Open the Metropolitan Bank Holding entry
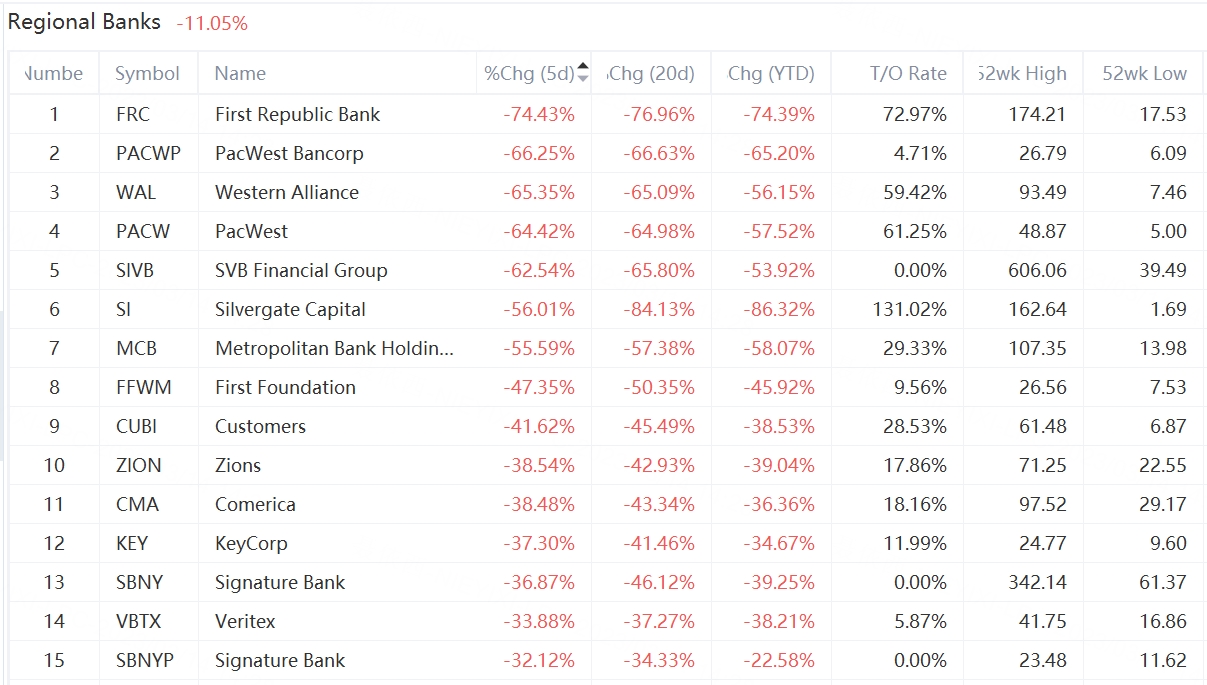 pyautogui.click(x=334, y=348)
